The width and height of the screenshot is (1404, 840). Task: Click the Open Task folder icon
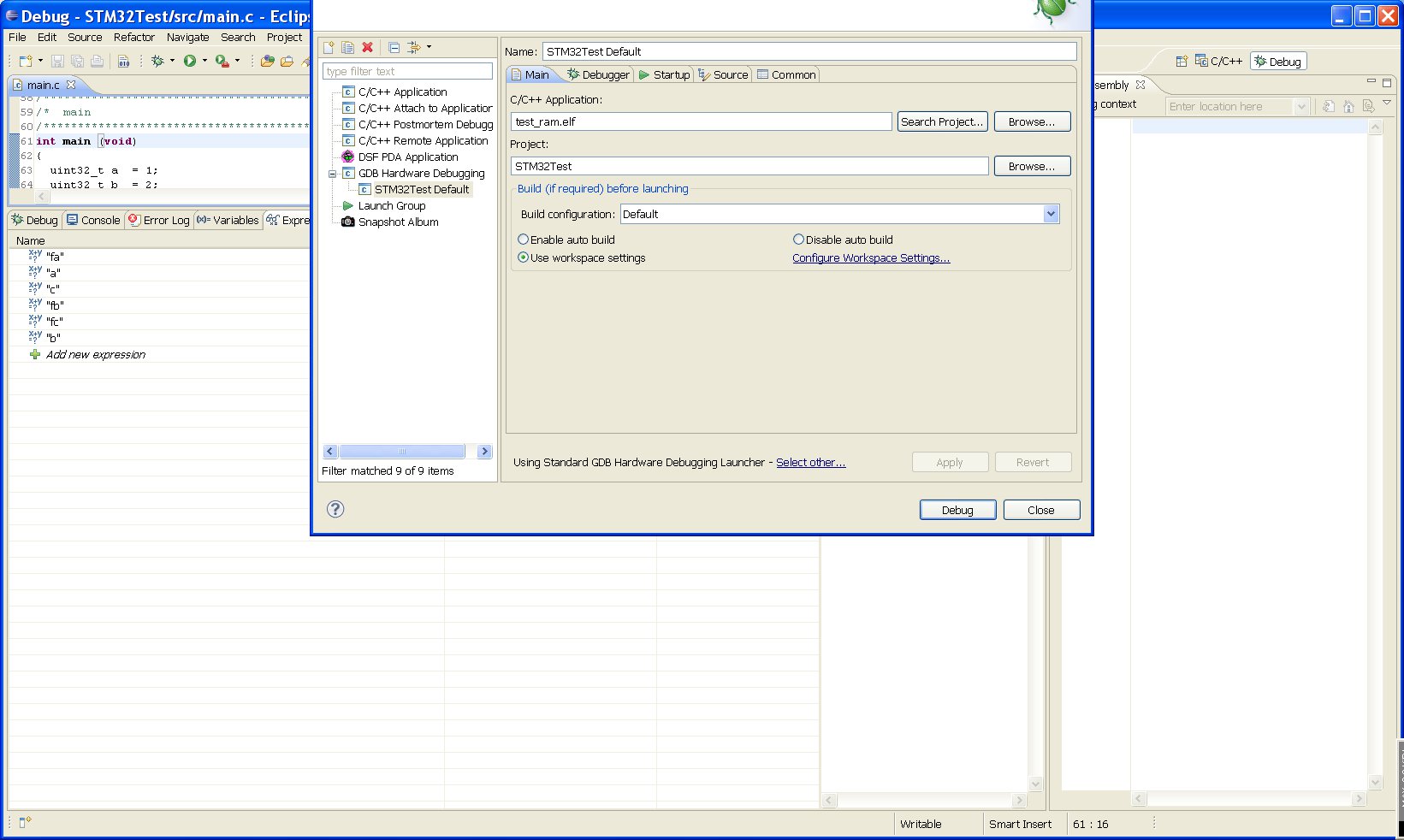click(287, 61)
